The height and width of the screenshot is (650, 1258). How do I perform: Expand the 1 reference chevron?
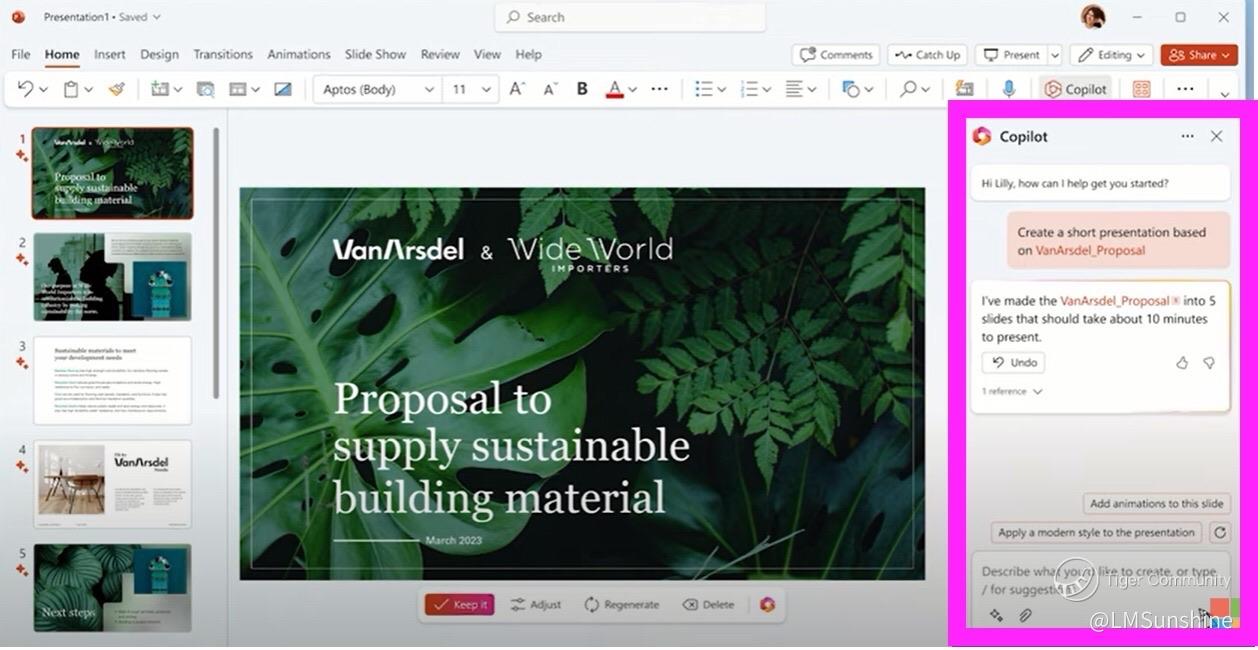[1037, 392]
